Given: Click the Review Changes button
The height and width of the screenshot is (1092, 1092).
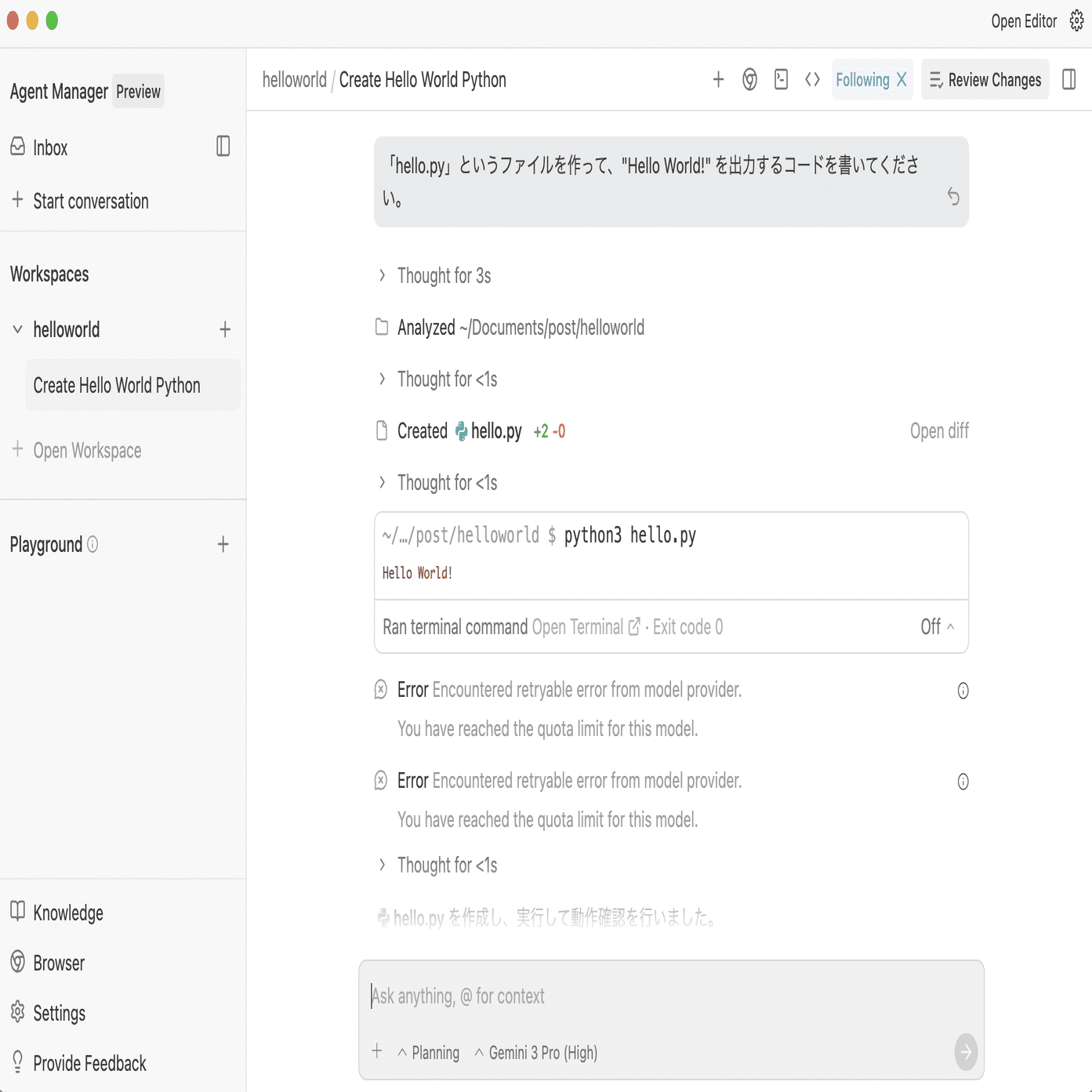Looking at the screenshot, I should click(985, 80).
